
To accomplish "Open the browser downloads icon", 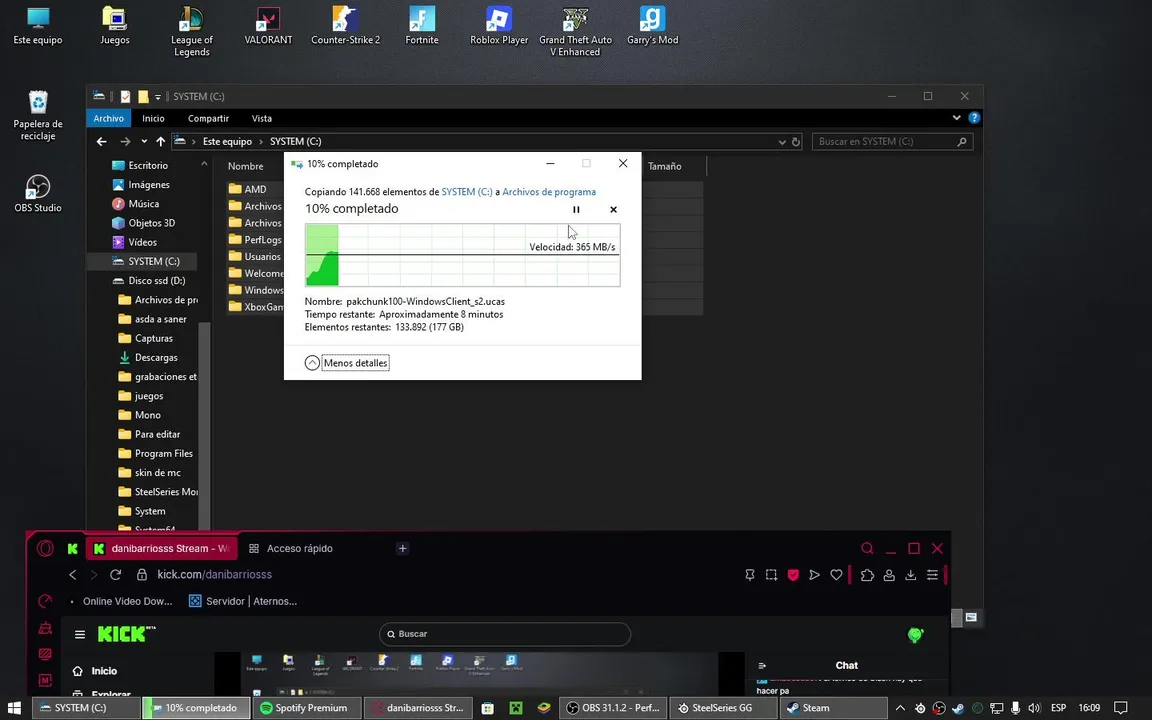I will (910, 575).
